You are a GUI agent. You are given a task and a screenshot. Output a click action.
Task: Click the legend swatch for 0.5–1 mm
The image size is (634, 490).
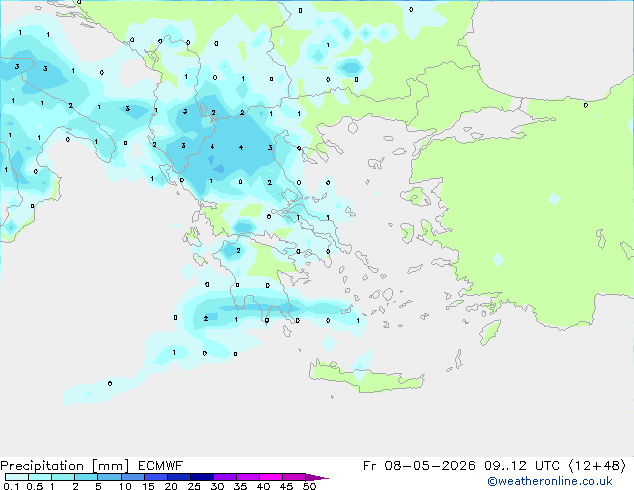click(x=40, y=477)
